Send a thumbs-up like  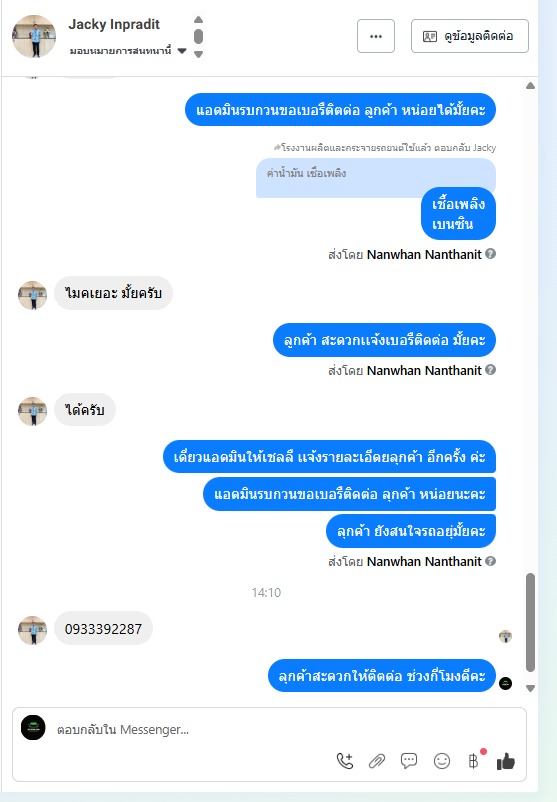coord(506,761)
